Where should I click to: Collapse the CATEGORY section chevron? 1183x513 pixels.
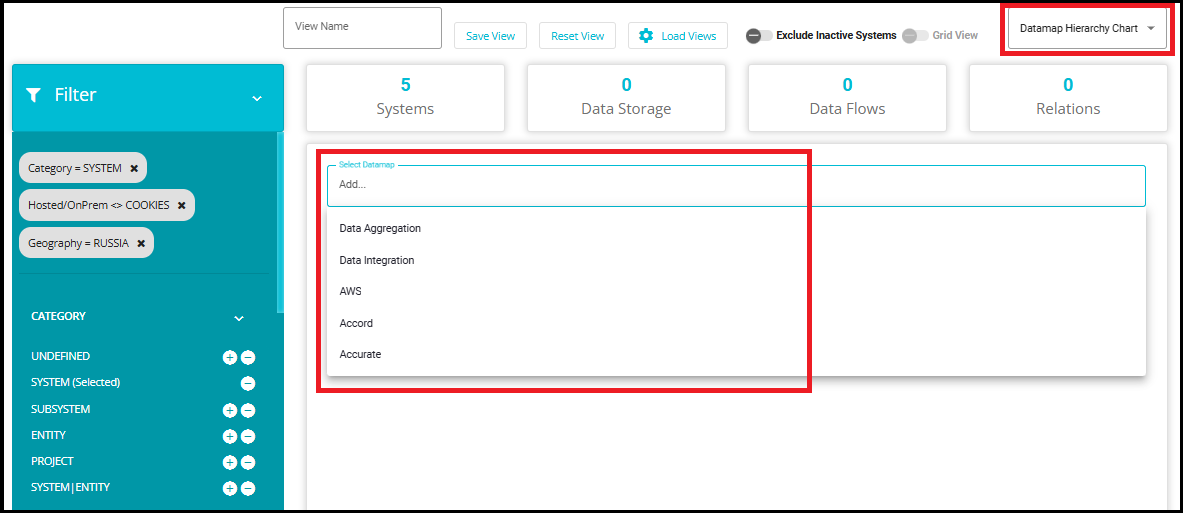(239, 318)
